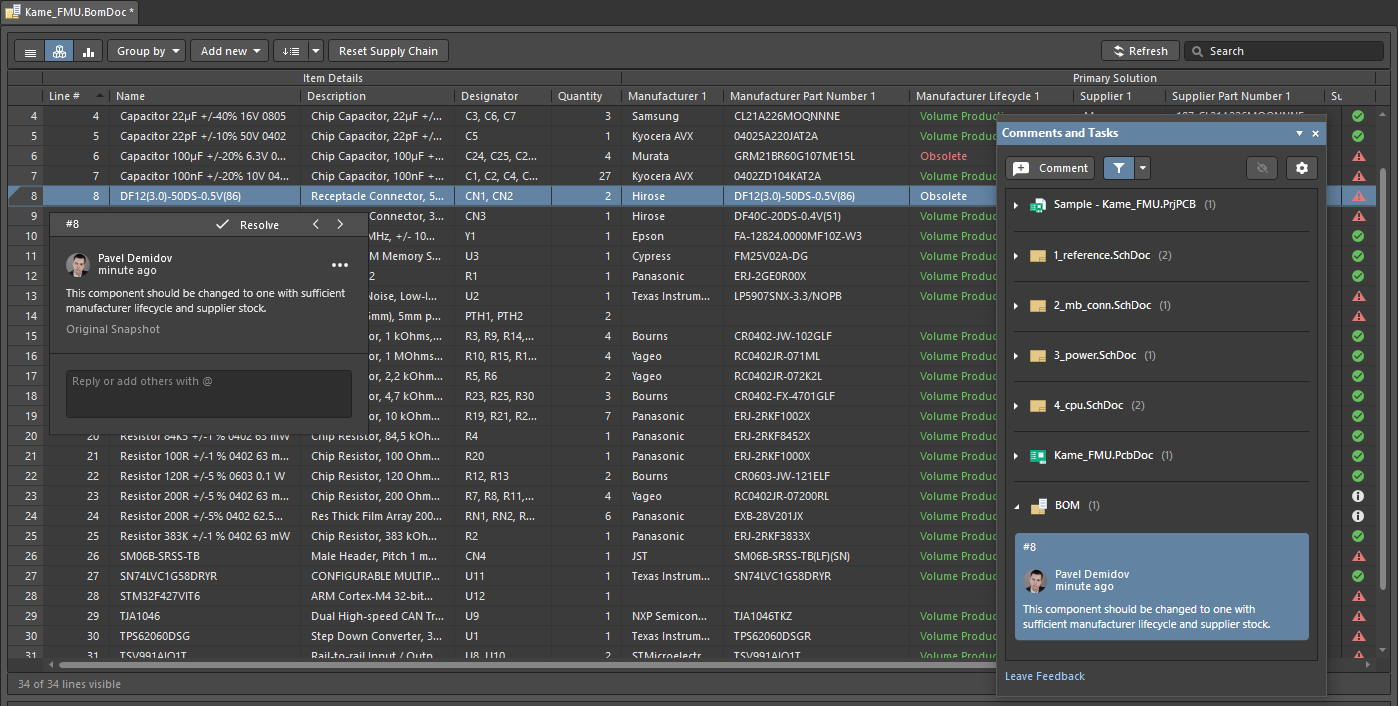Select the consolidated view icon in toolbar
1398x706 pixels.
(x=60, y=51)
